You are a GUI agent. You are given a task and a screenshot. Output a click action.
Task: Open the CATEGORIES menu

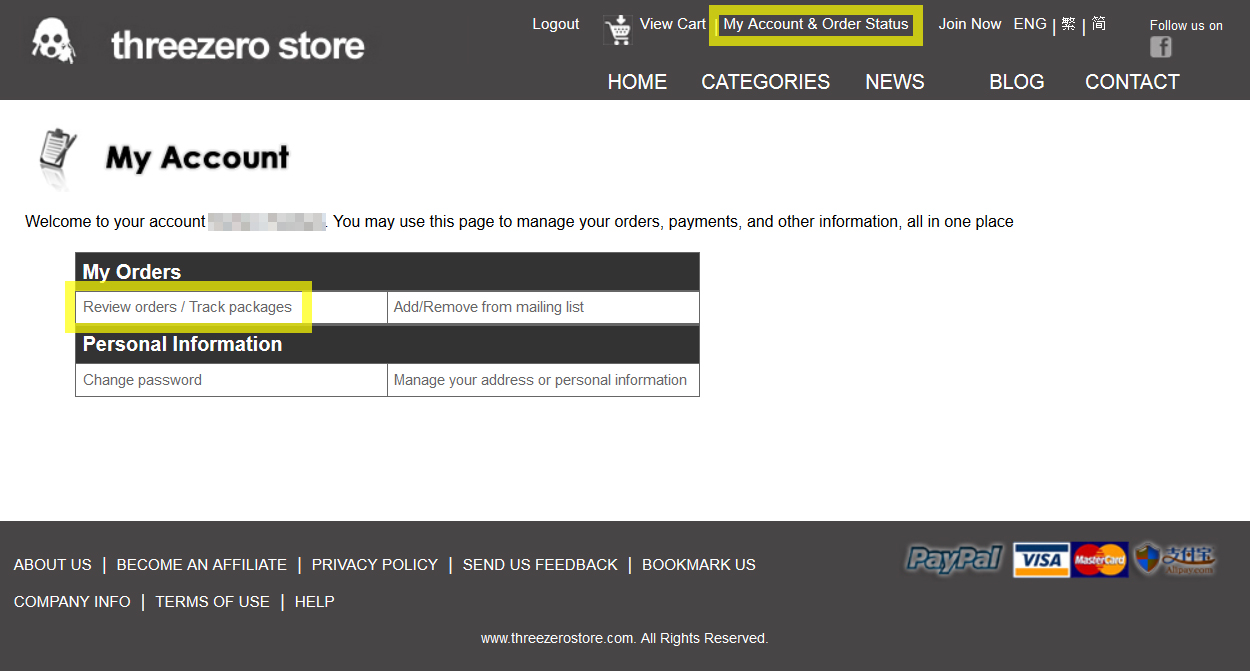766,82
